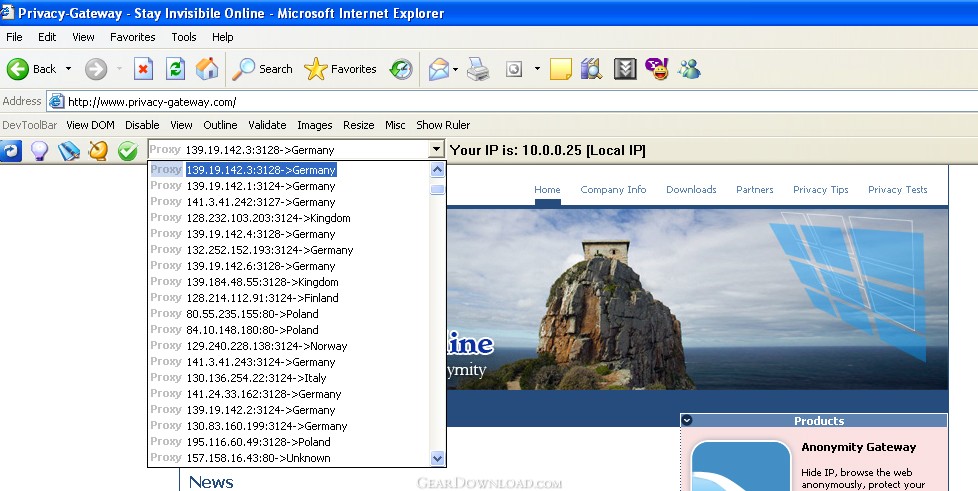The image size is (978, 491).
Task: Select proxy 139.19.142.1:3124 Germany
Action: click(x=289, y=186)
